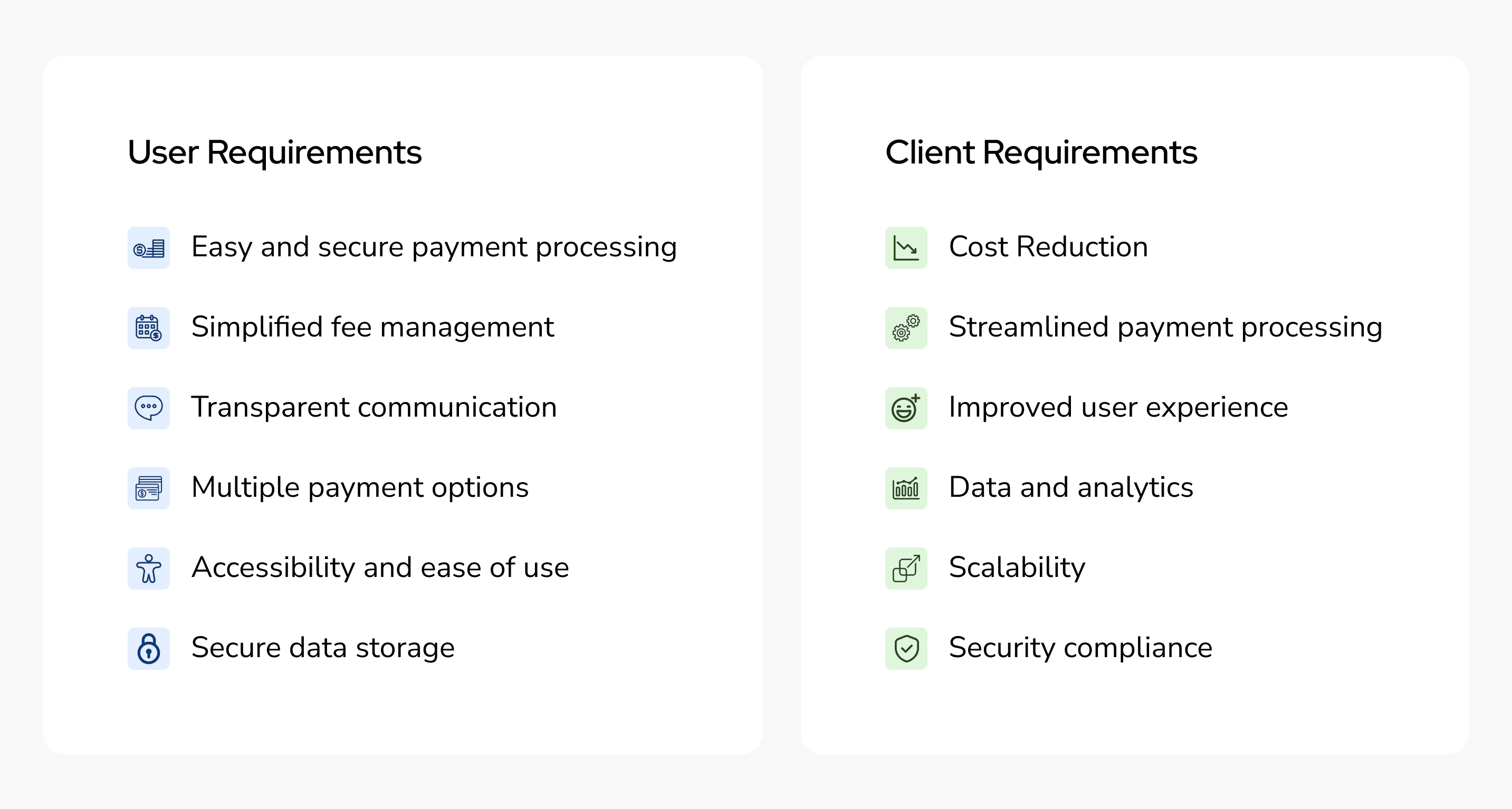Screen dimensions: 1512x809
Task: Click the payment processing coins icon
Action: pyautogui.click(x=148, y=248)
